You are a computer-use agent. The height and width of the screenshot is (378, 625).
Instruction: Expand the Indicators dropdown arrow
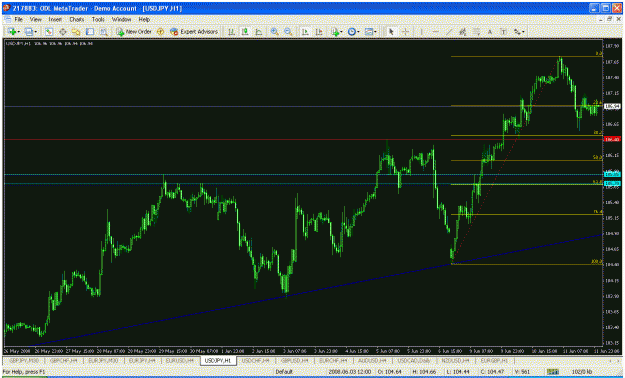342,32
